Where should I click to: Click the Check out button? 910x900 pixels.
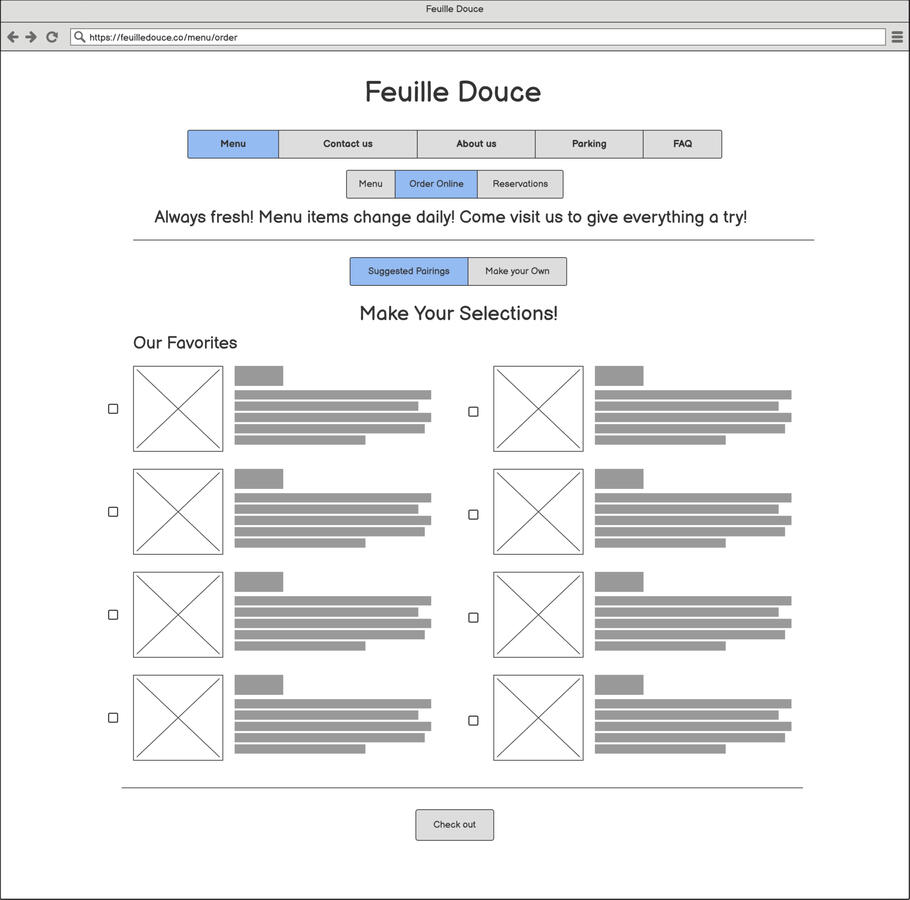click(454, 824)
